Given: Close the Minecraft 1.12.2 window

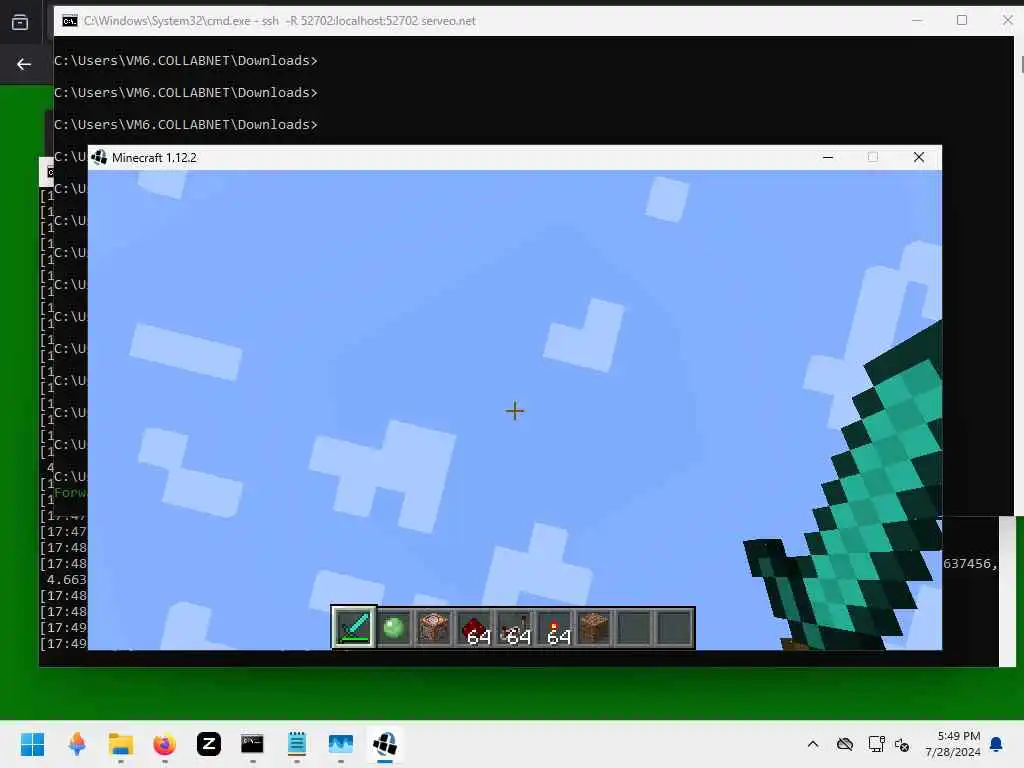Looking at the screenshot, I should click(x=919, y=157).
